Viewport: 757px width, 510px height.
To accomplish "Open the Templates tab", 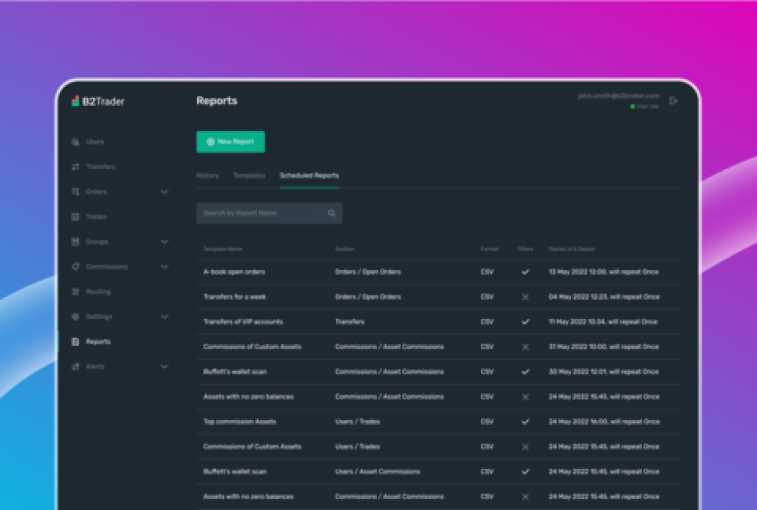I will click(x=249, y=176).
